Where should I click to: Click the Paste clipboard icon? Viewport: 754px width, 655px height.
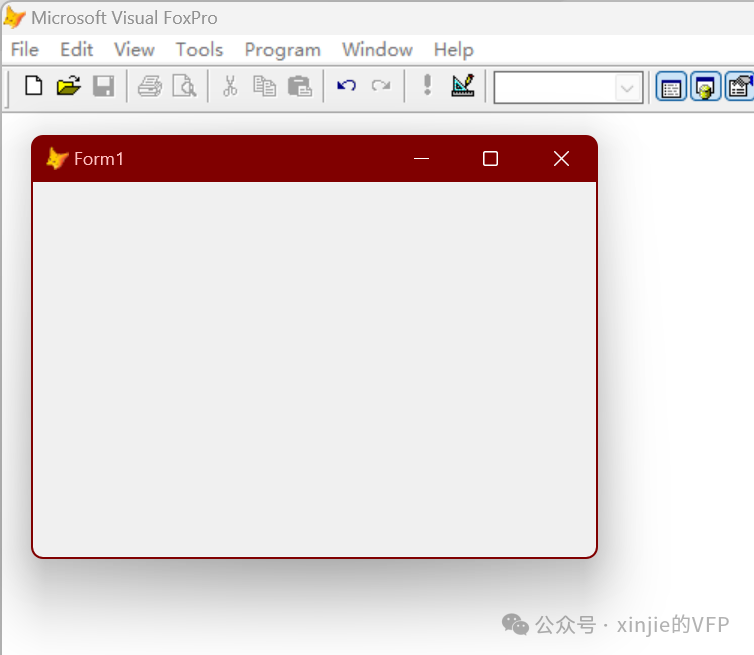(300, 86)
